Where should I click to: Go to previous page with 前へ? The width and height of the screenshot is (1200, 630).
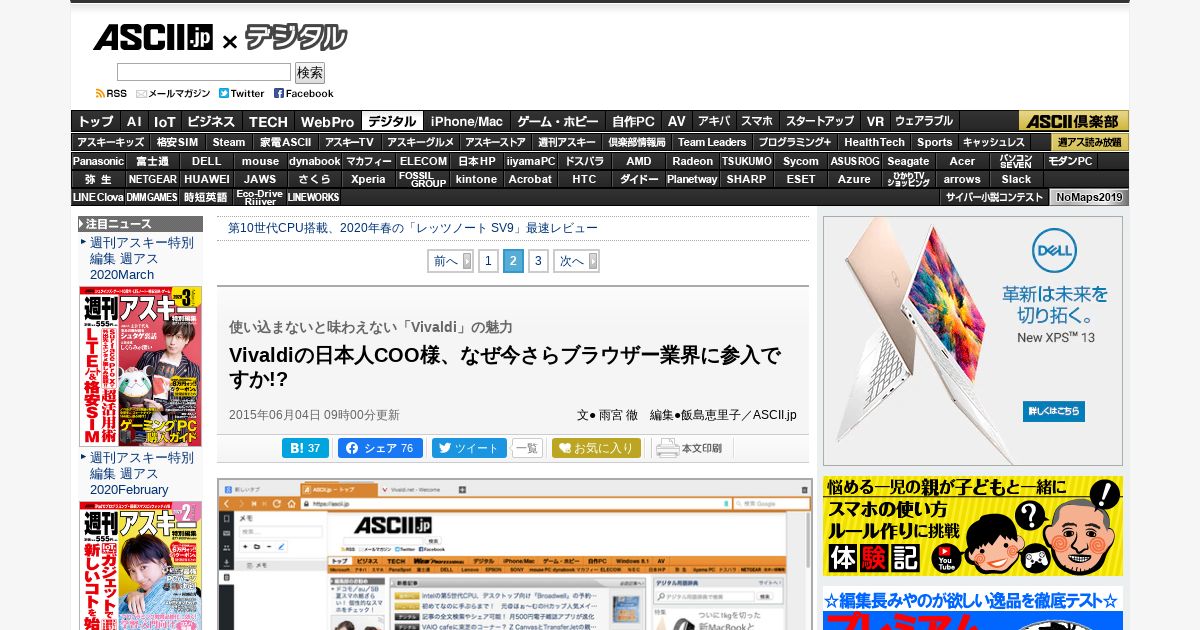pos(450,261)
